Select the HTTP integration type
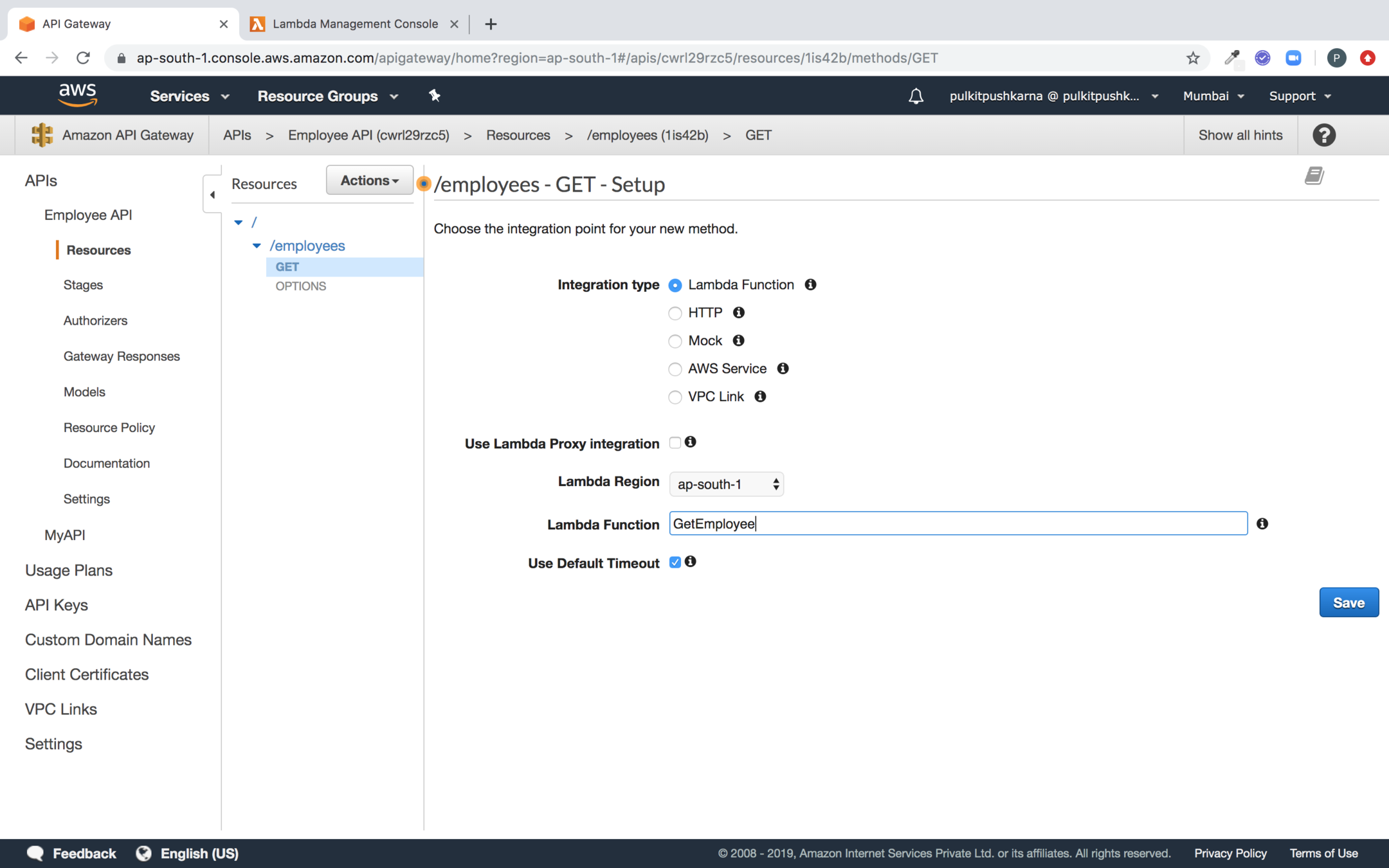1389x868 pixels. click(x=675, y=313)
